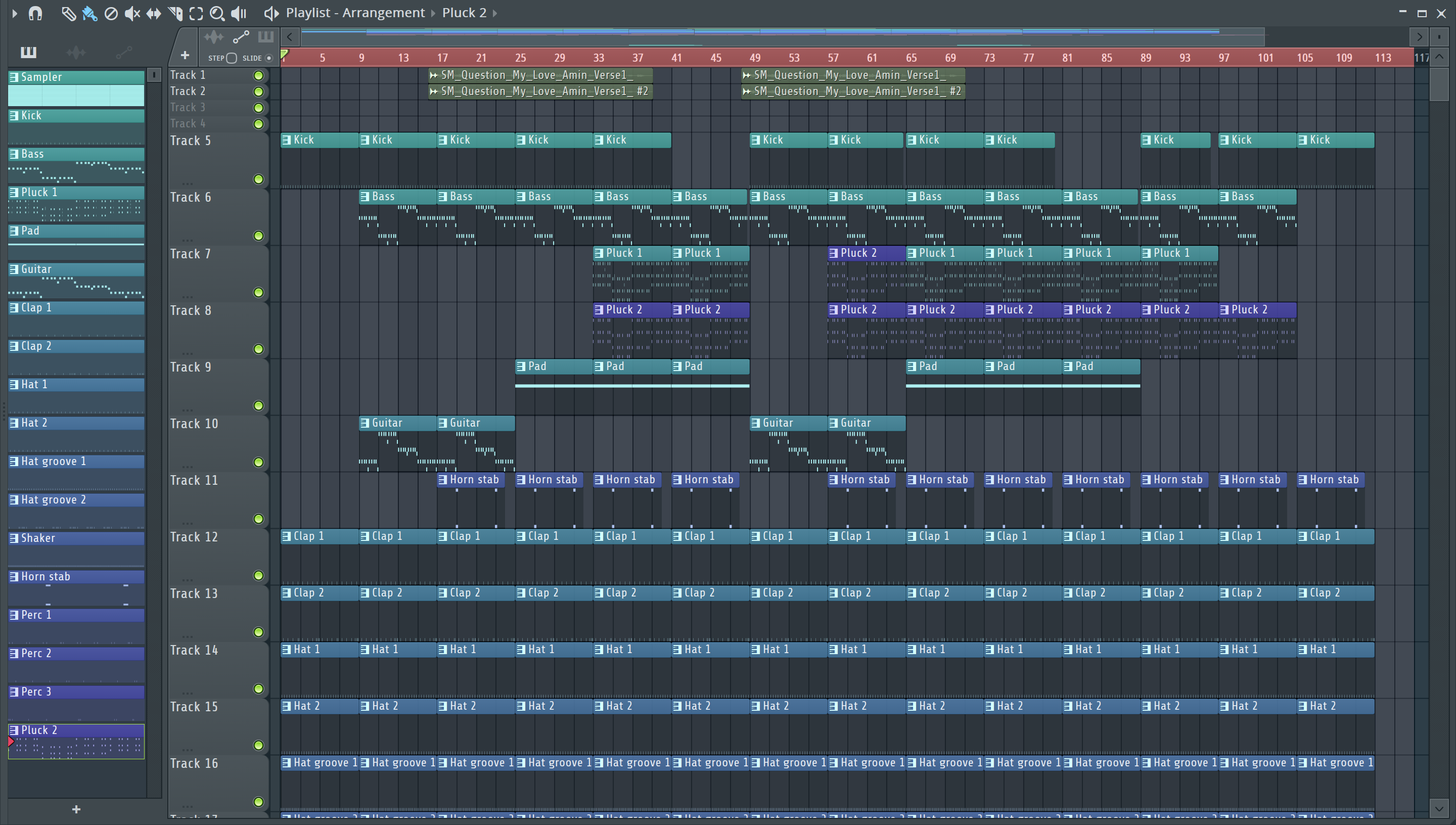Focus audio clips in playlist header

[x=214, y=37]
